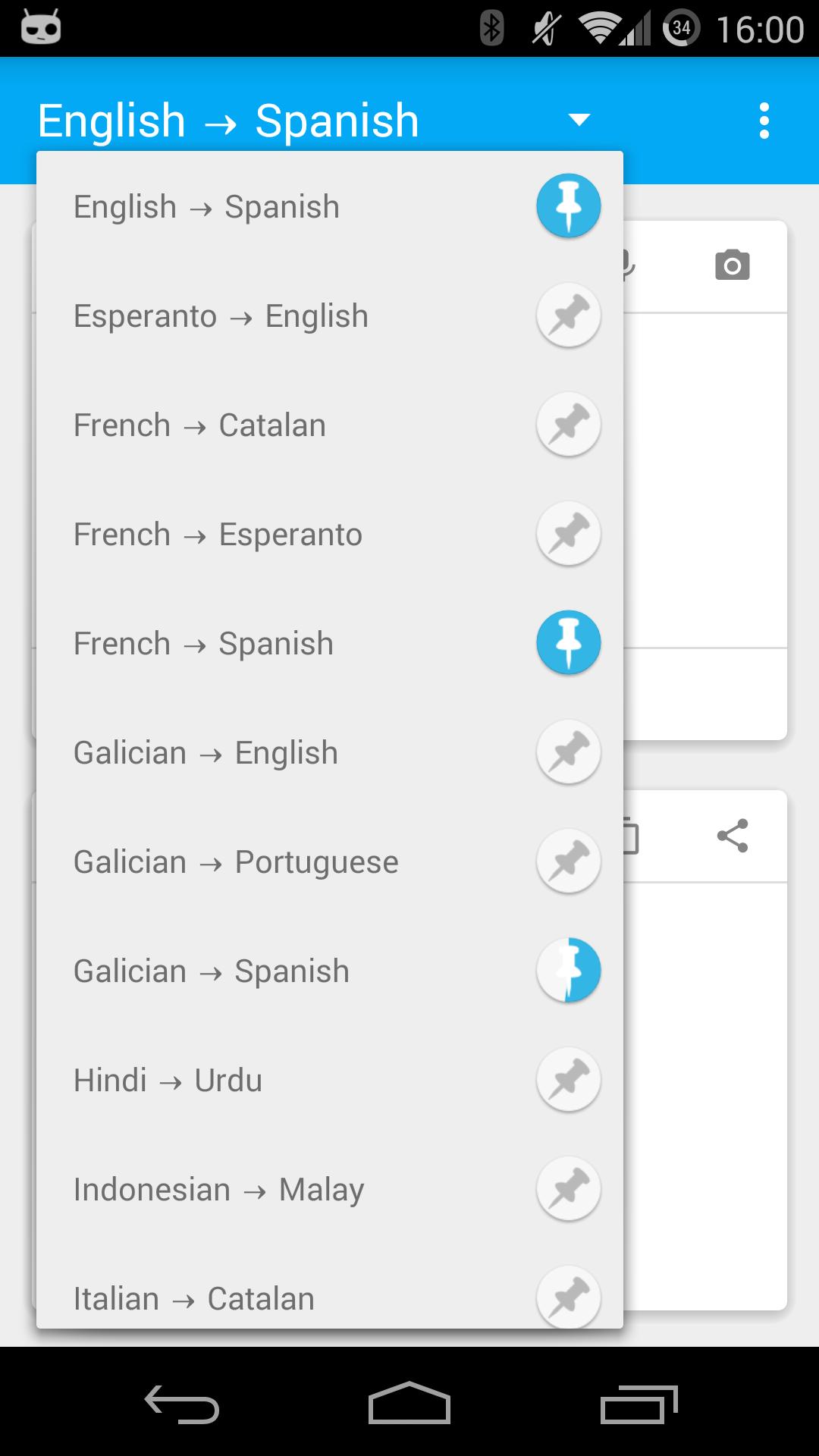This screenshot has width=819, height=1456.
Task: Open the overflow menu with three dots
Action: coord(764,120)
